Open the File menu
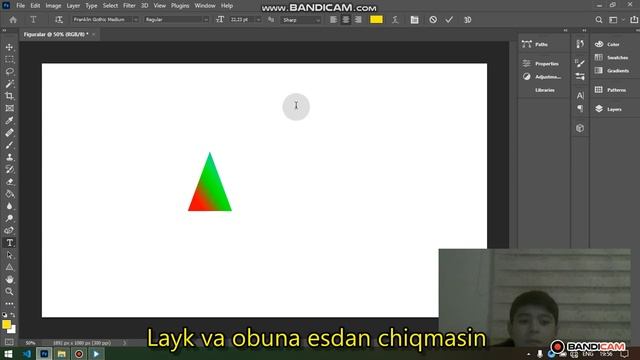 coord(20,6)
